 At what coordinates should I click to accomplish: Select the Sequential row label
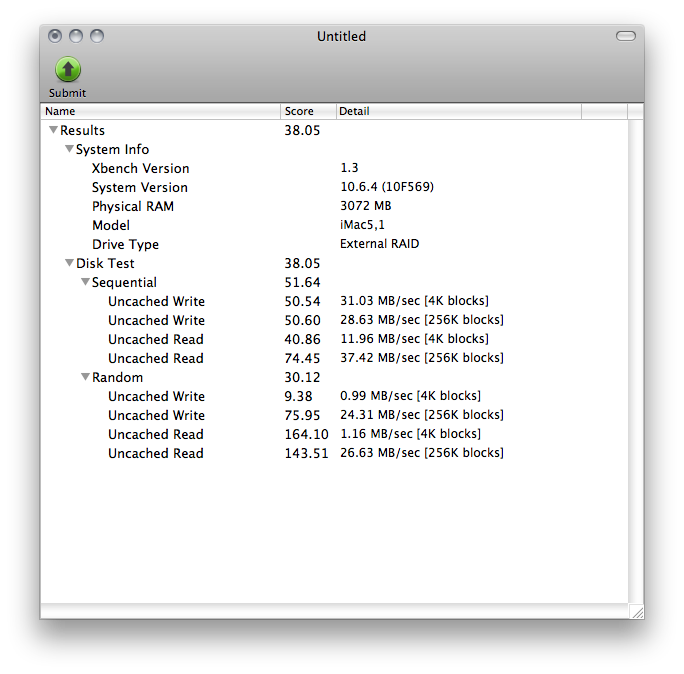(124, 282)
